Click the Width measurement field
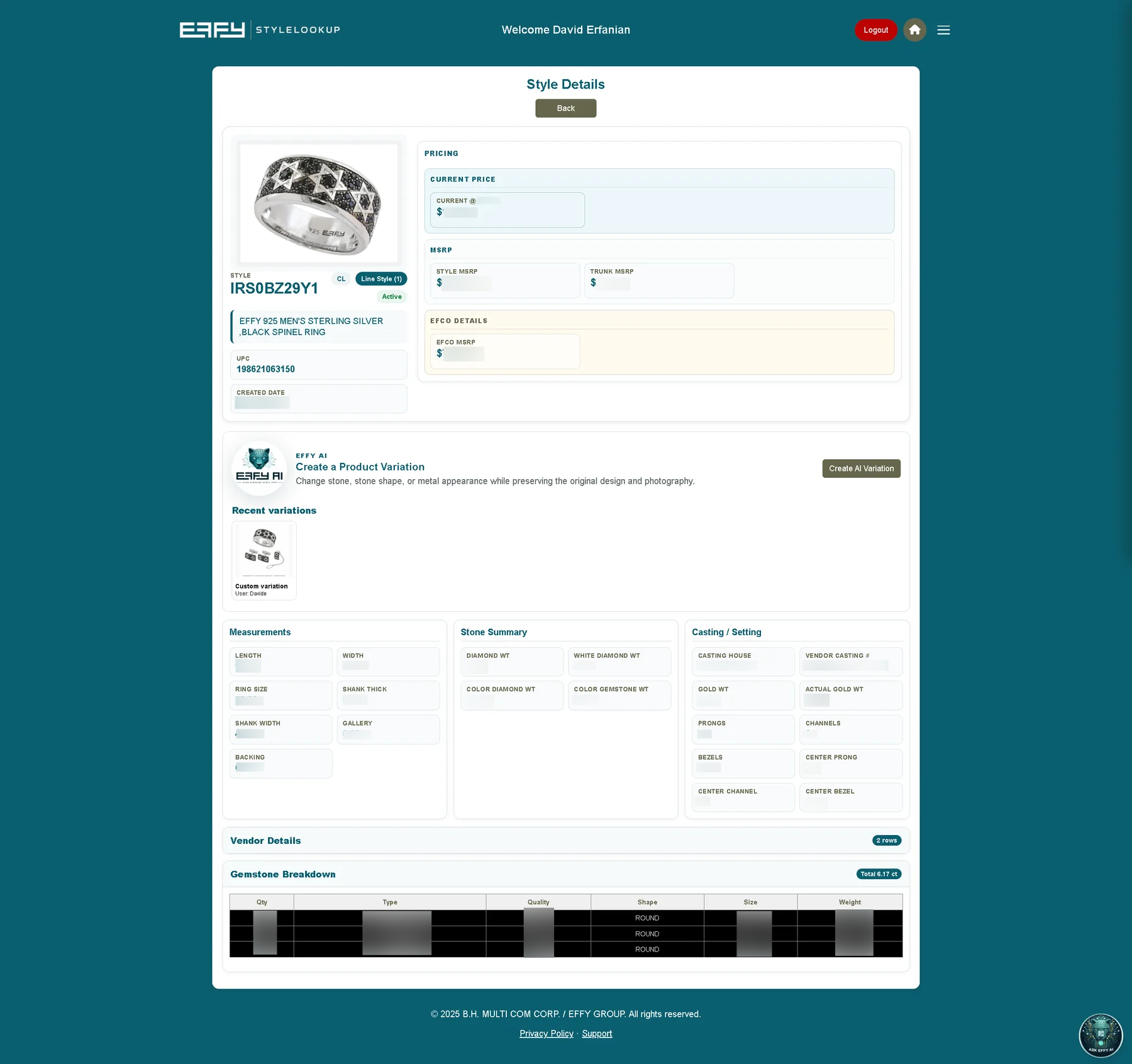1132x1064 pixels. pyautogui.click(x=388, y=662)
